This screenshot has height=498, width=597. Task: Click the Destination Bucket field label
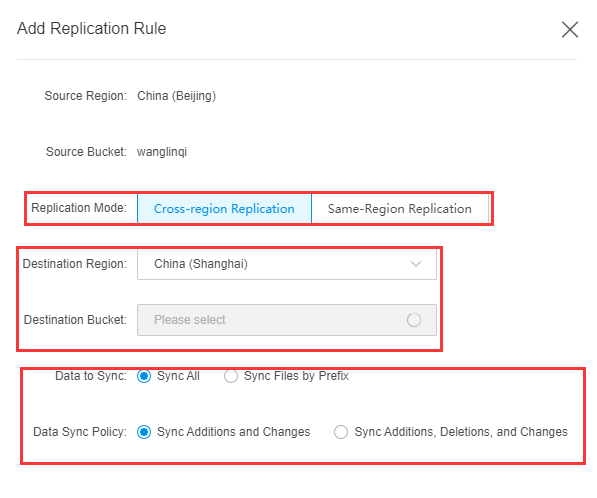[75, 320]
